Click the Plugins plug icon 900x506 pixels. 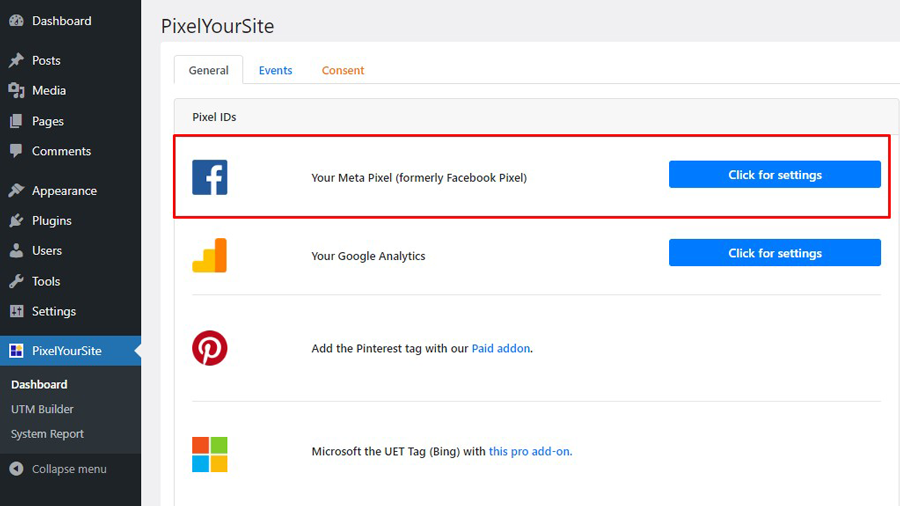point(16,220)
